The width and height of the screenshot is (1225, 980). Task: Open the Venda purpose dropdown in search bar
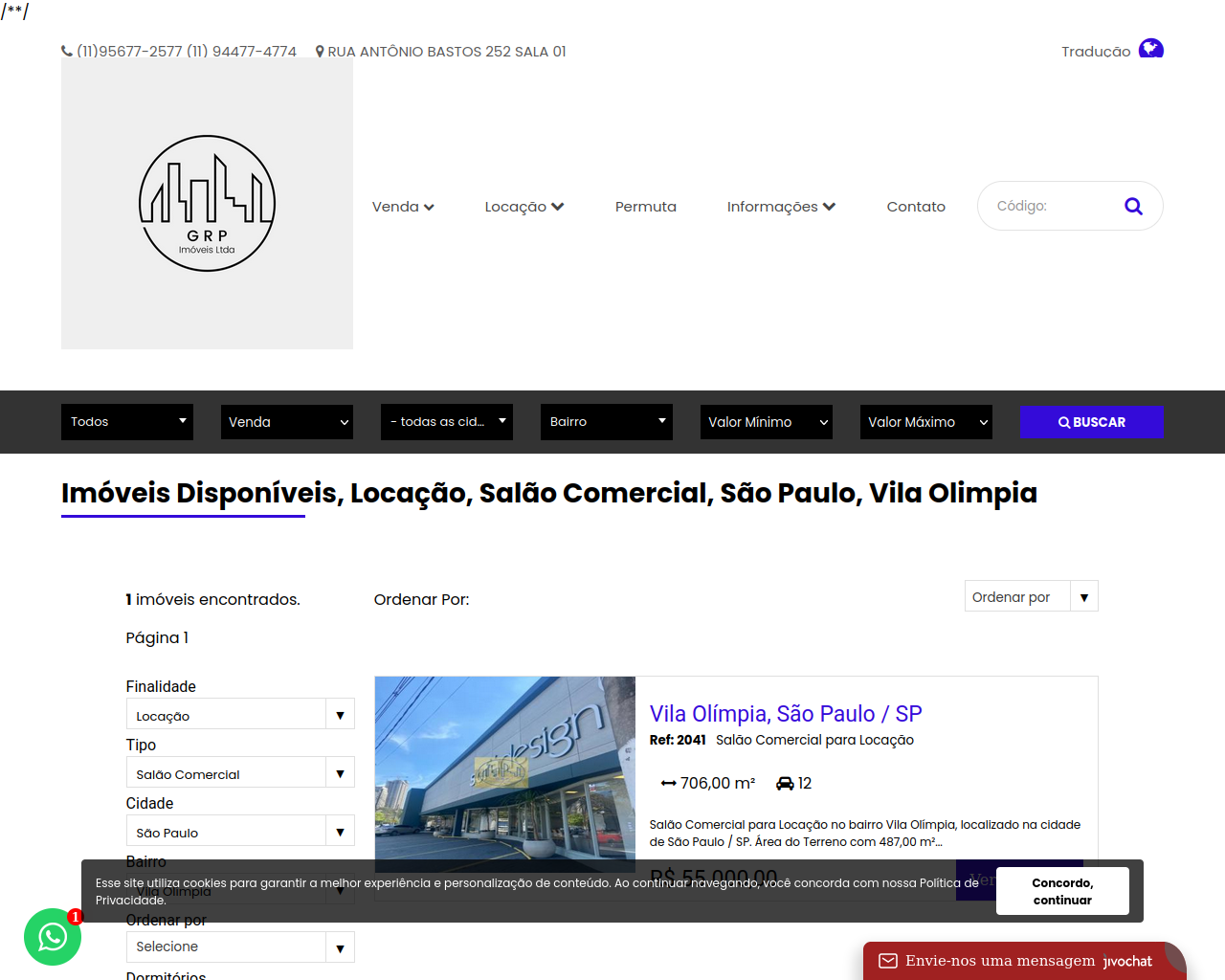(x=287, y=422)
